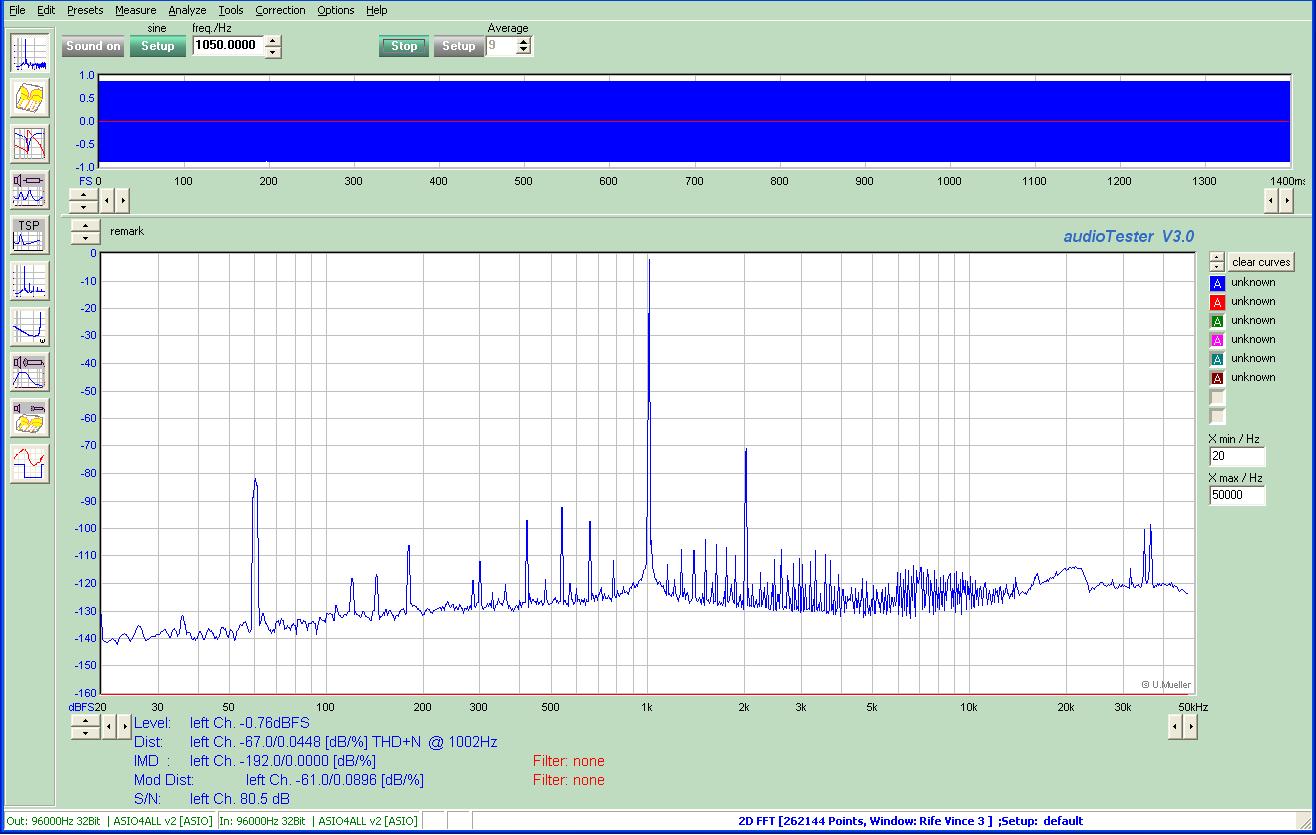The width and height of the screenshot is (1316, 835).
Task: Select the blue curve A marker
Action: tap(1217, 283)
